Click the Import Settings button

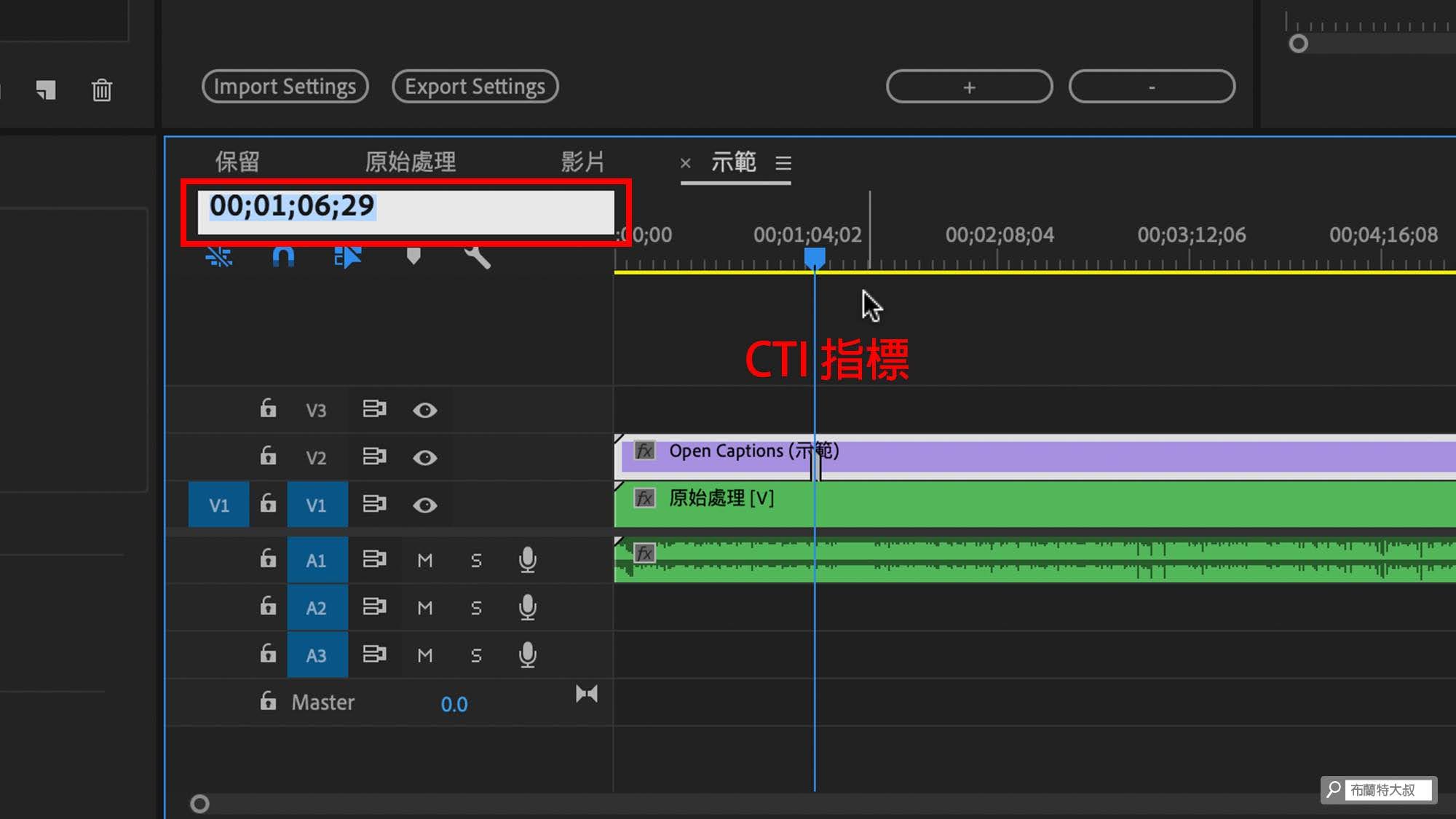coord(285,87)
